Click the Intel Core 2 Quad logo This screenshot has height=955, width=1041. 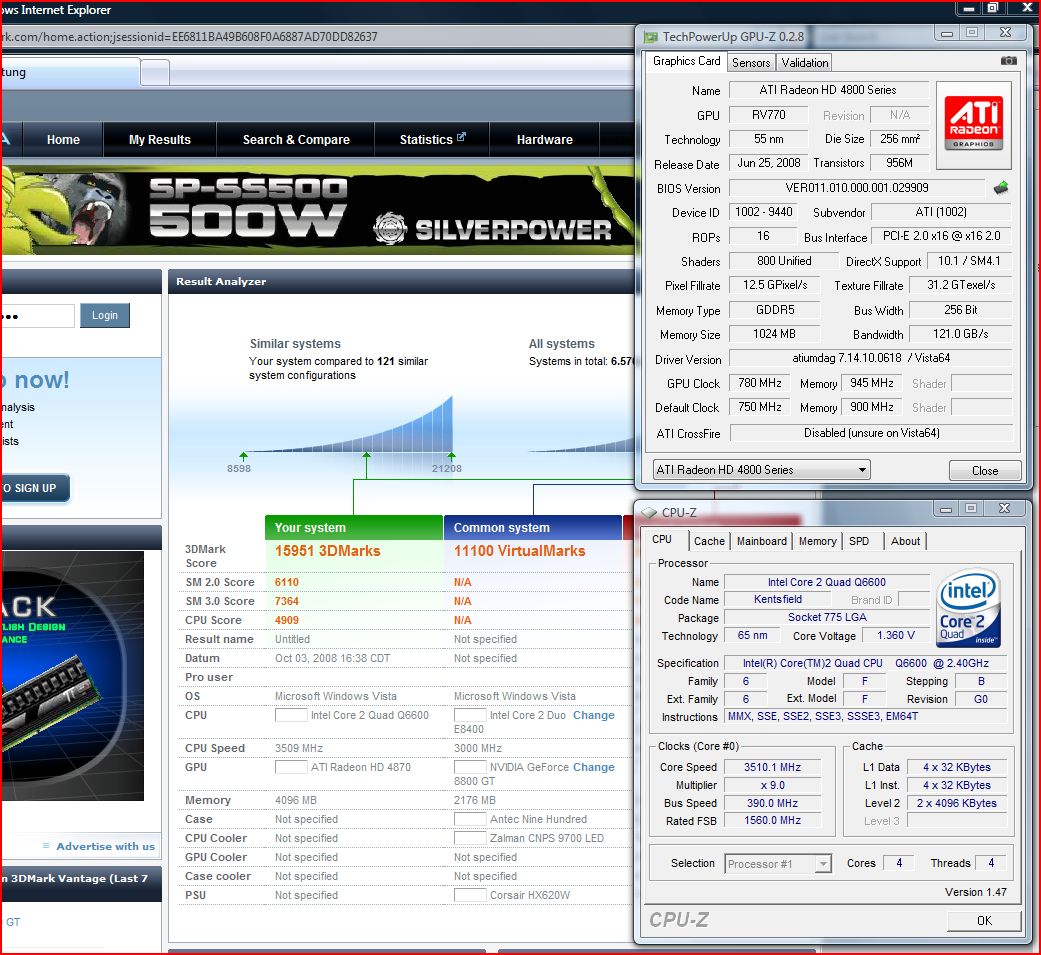pos(969,609)
